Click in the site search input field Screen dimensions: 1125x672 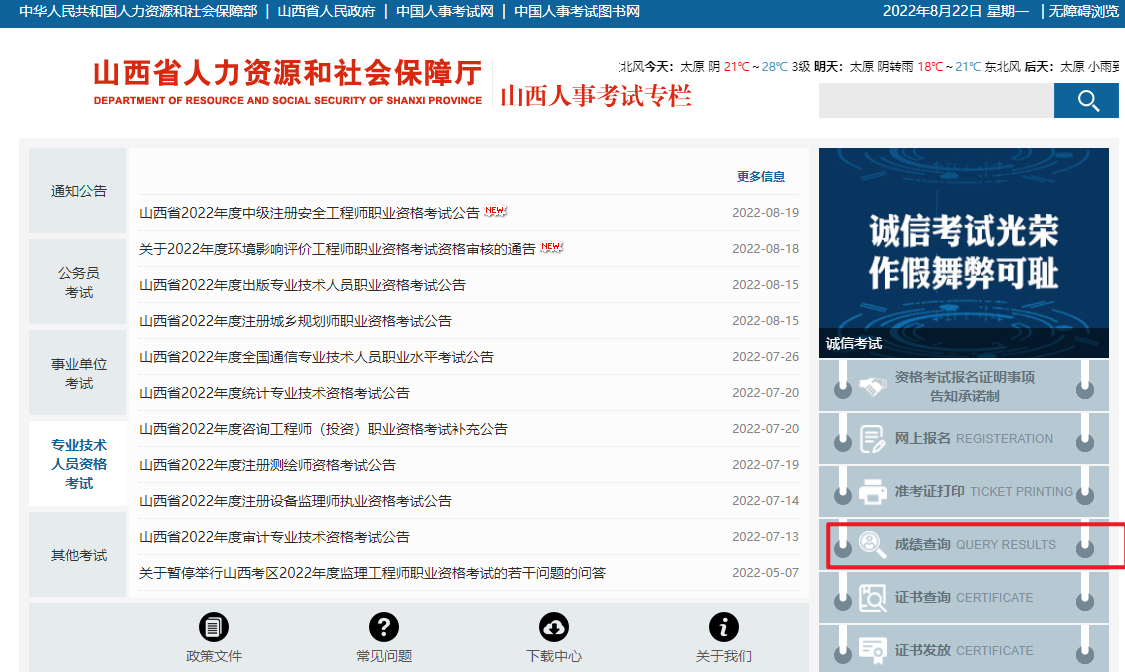click(x=936, y=100)
